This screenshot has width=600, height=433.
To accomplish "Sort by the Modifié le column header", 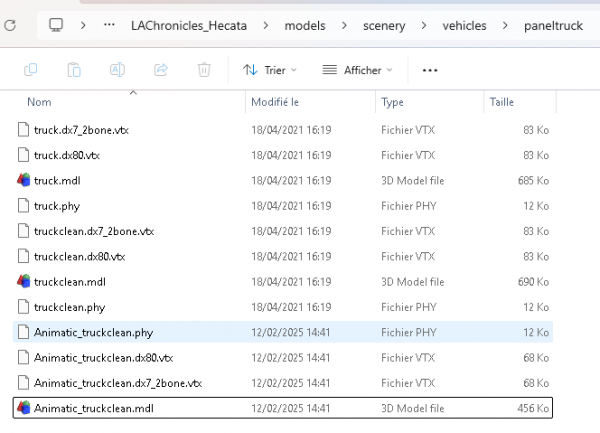I will pos(275,102).
